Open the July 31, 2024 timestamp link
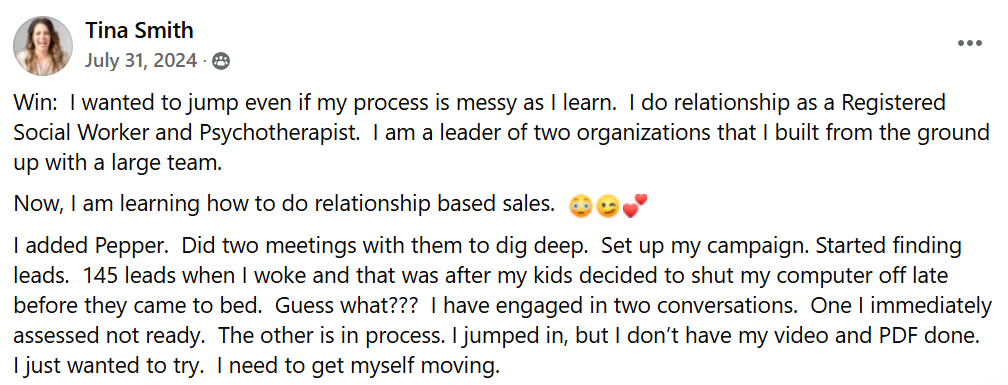 pos(141,61)
